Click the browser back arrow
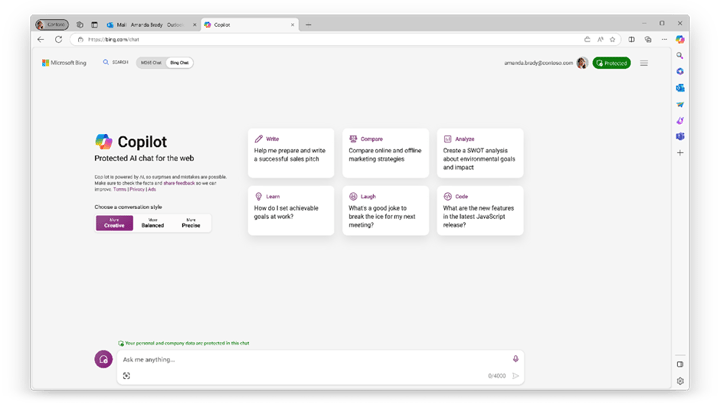Image resolution: width=720 pixels, height=405 pixels. pos(41,40)
